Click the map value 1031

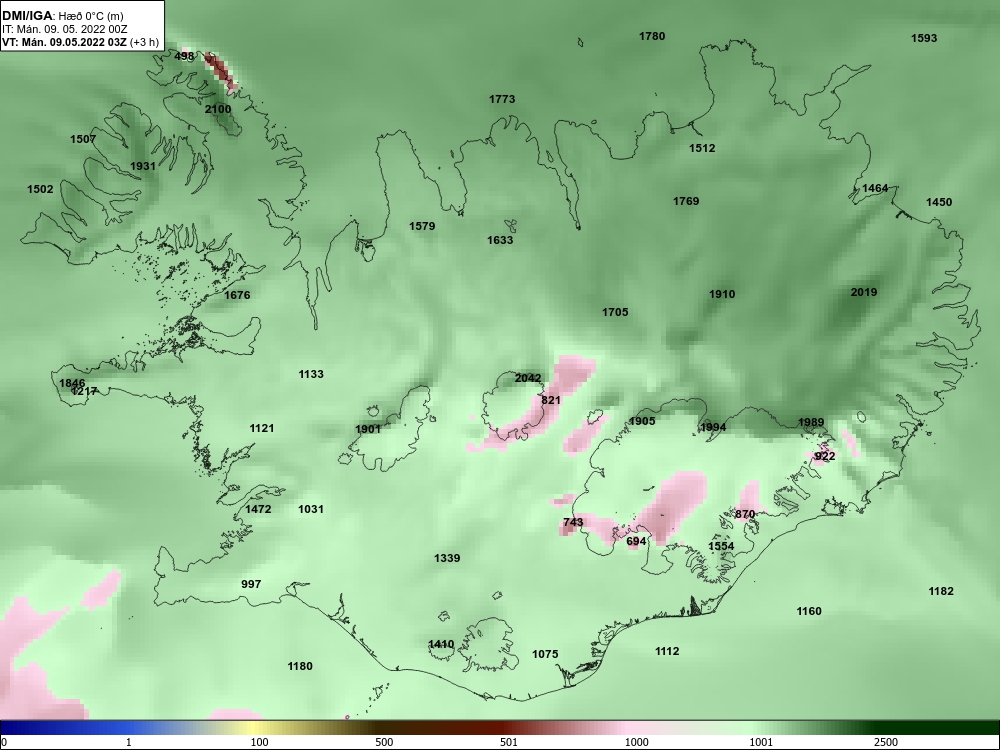coord(311,509)
